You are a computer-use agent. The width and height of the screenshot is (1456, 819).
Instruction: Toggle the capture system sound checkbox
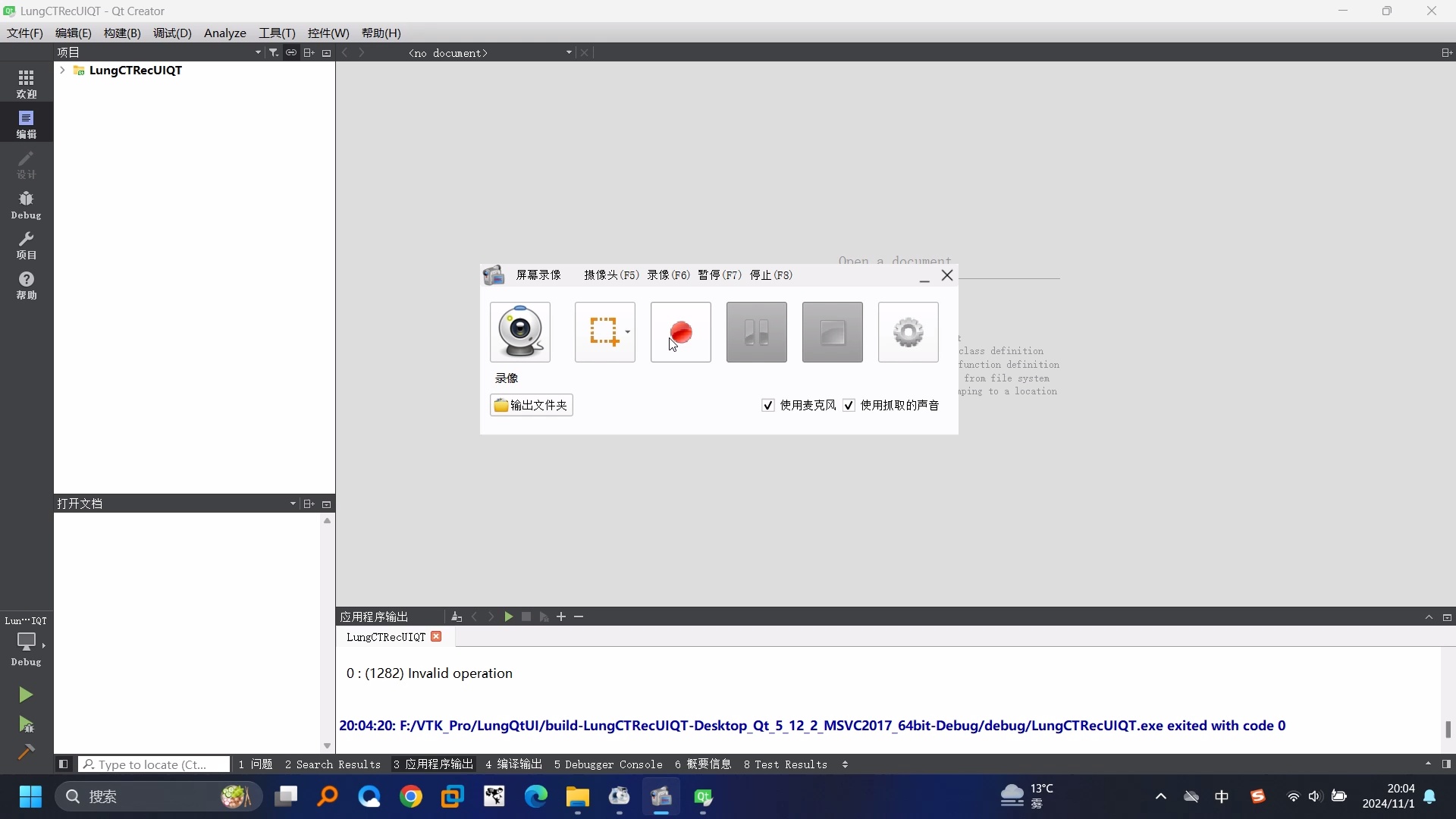click(849, 406)
